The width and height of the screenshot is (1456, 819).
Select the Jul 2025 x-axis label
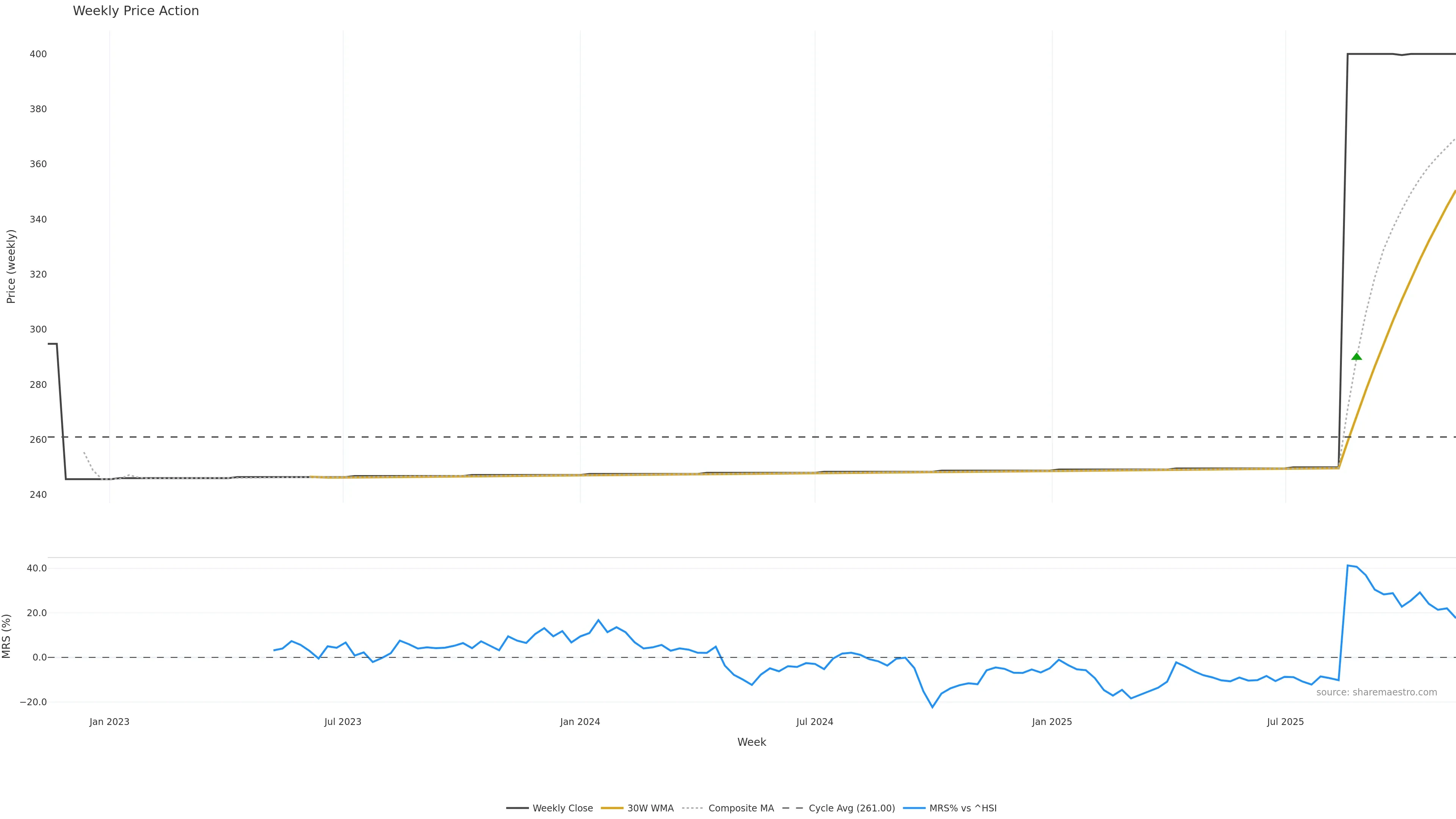[1285, 722]
